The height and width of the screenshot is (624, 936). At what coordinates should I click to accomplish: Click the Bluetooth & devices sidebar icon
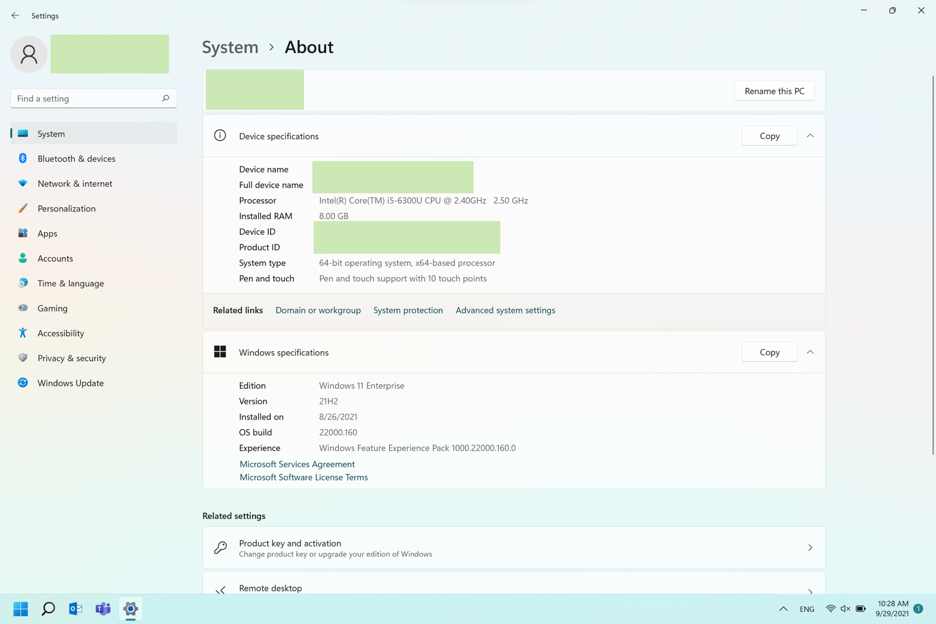click(23, 158)
